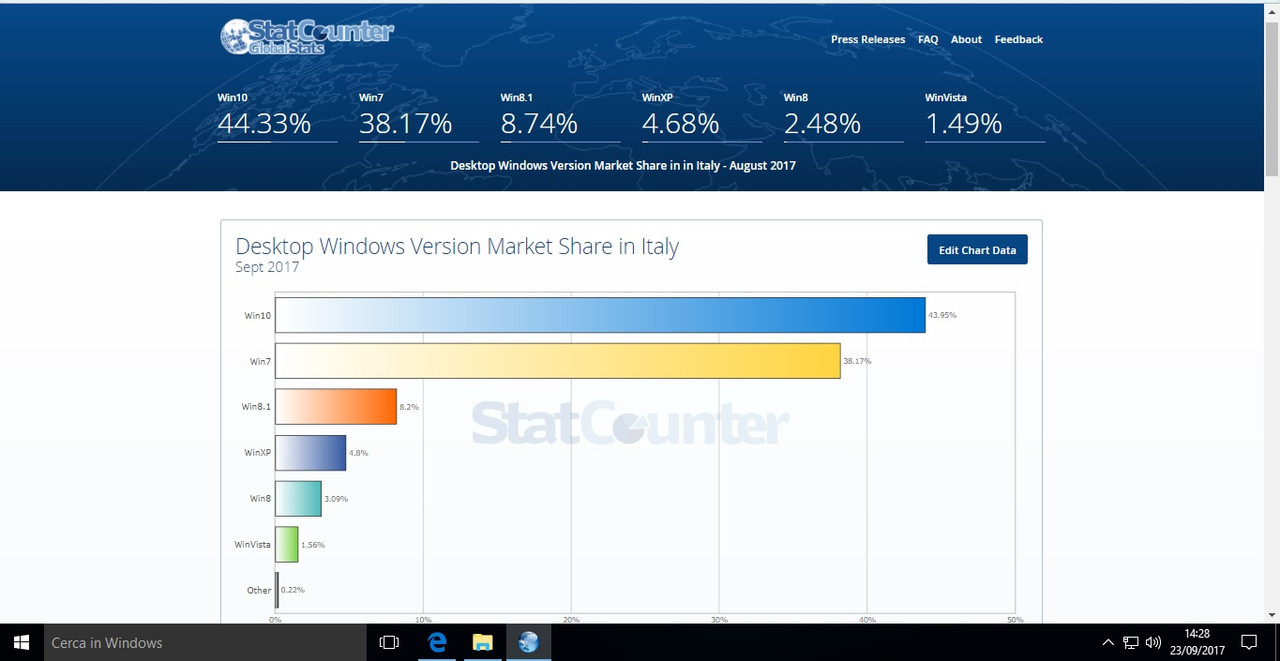Open the Action Center notifications icon
This screenshot has height=661, width=1280.
[1249, 642]
